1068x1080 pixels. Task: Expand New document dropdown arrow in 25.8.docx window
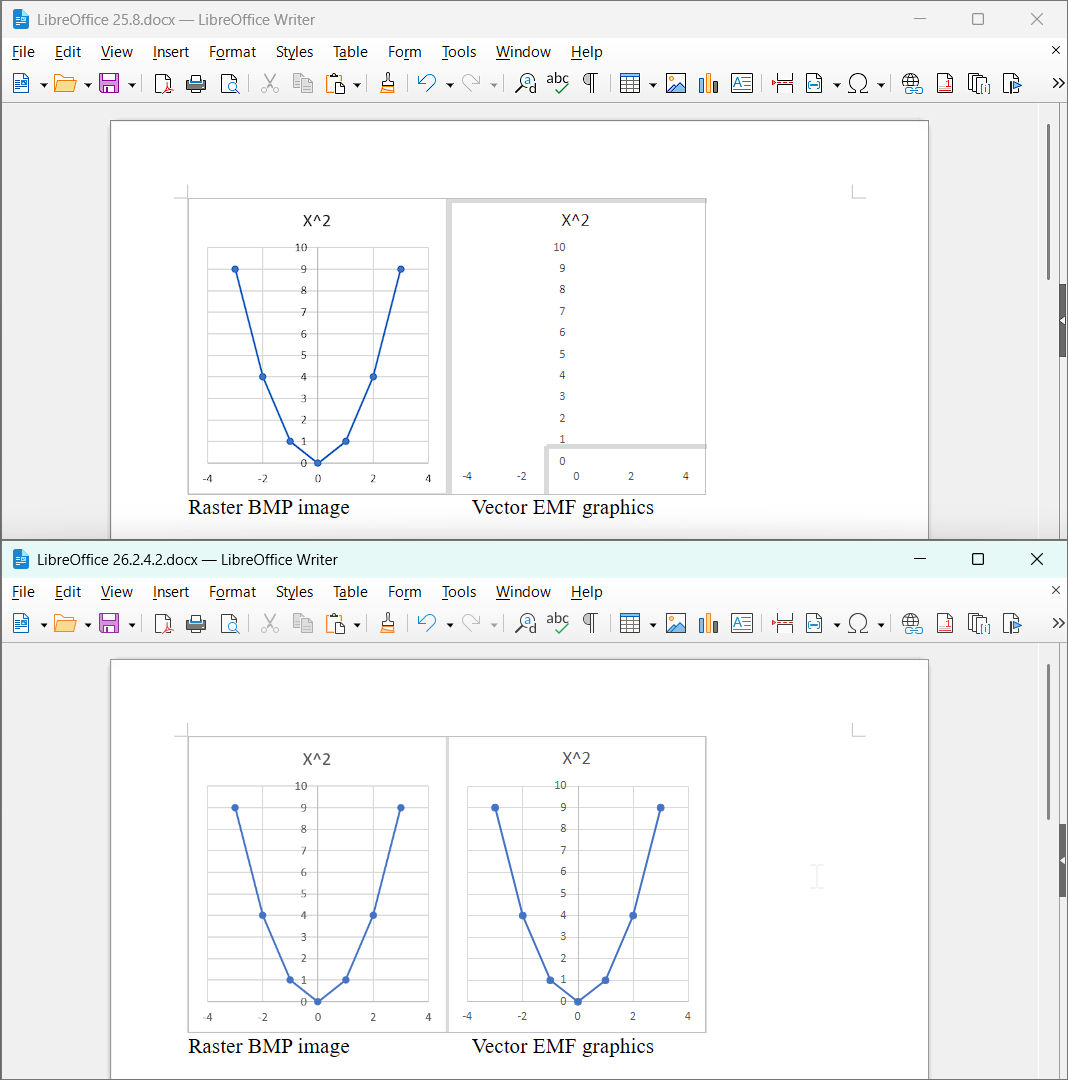[x=43, y=85]
